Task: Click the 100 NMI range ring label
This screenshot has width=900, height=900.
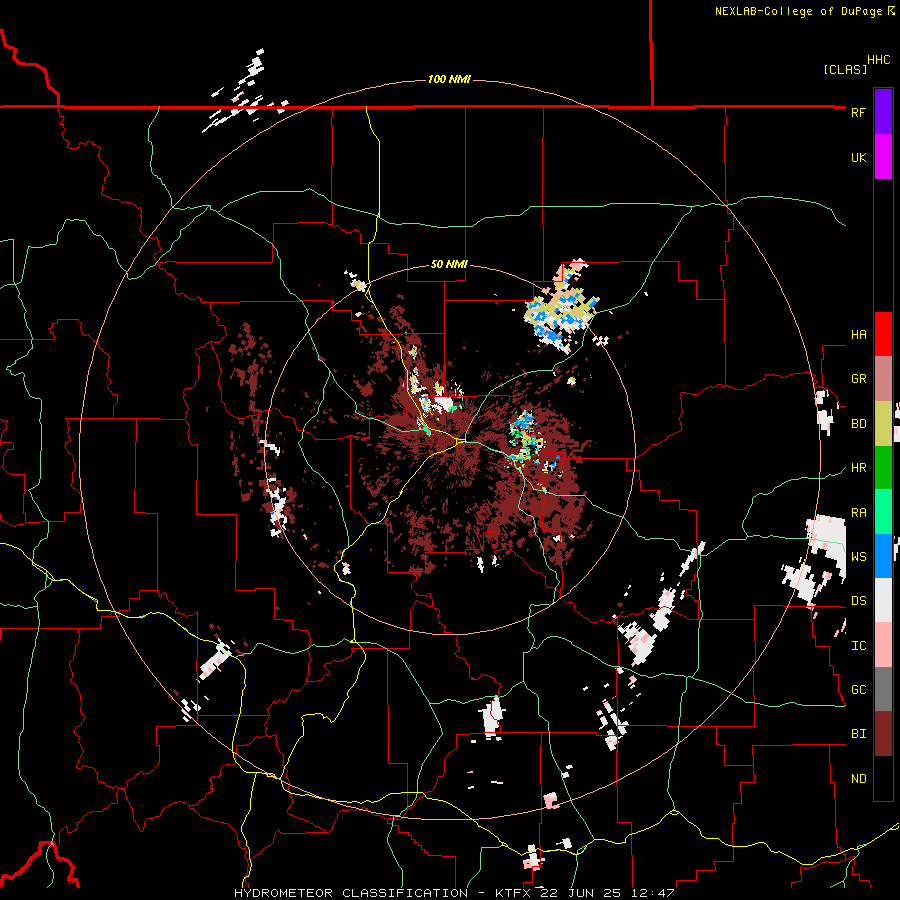Action: tap(449, 79)
